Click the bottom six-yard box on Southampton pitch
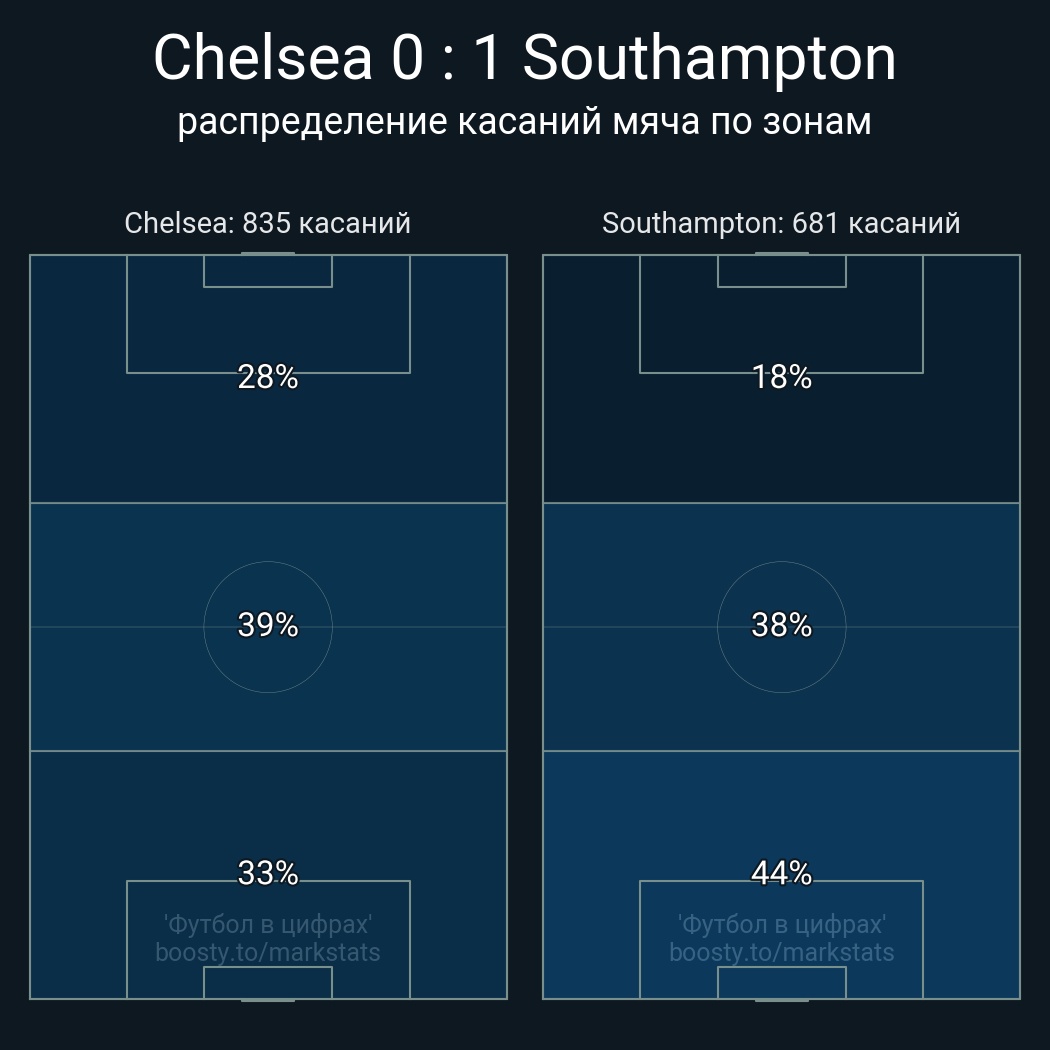1050x1050 pixels. click(781, 983)
